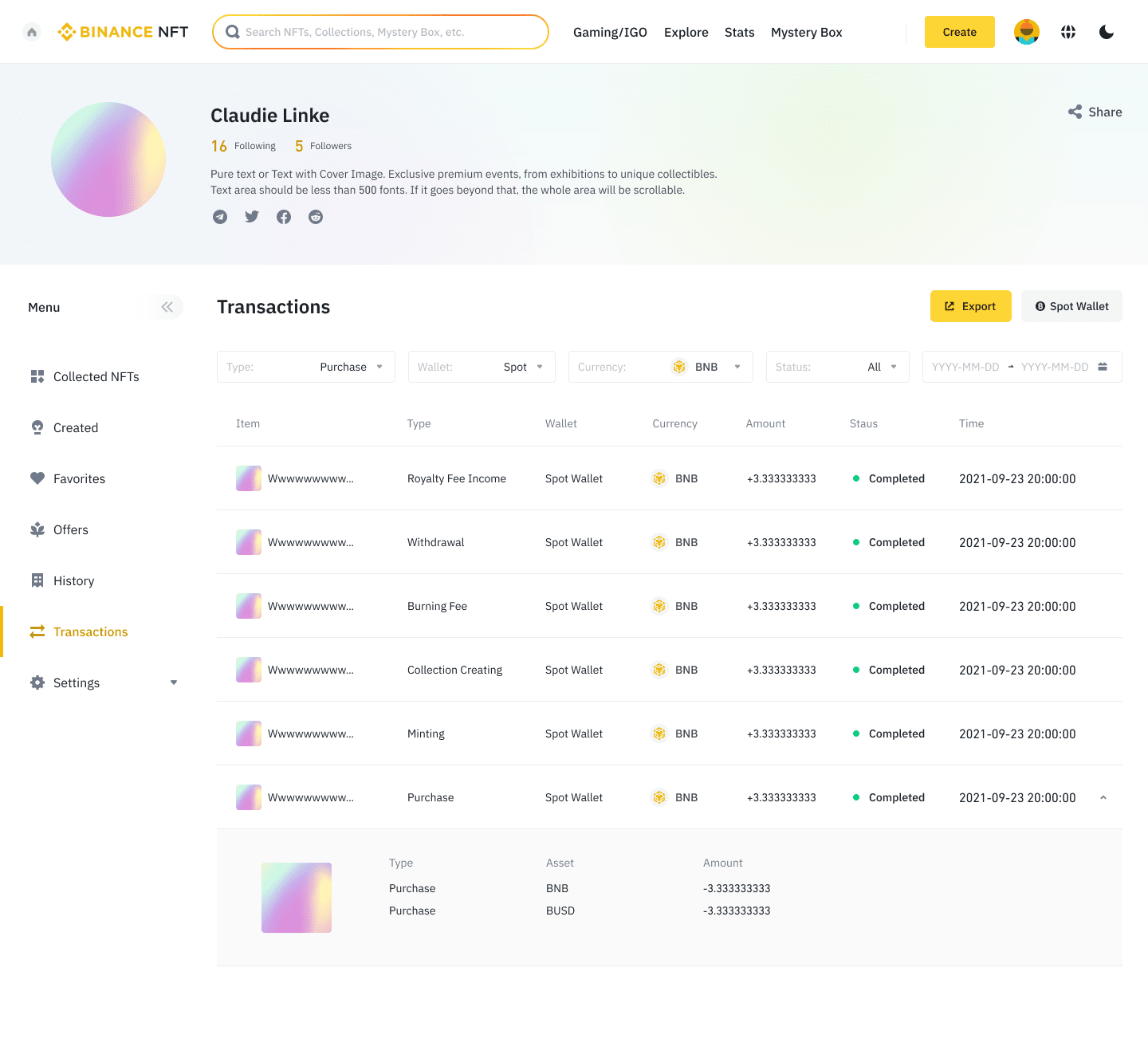Open the user avatar in header
This screenshot has width=1148, height=1058.
(x=1026, y=32)
